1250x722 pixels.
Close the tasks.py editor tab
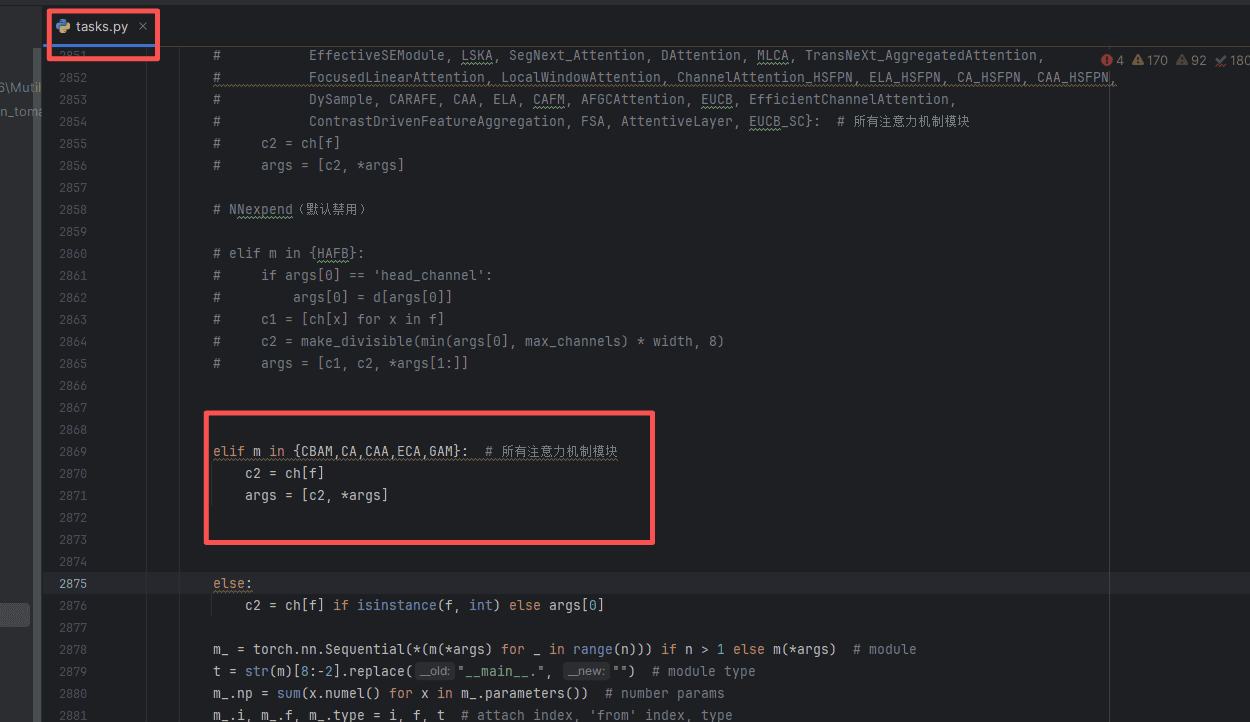pyautogui.click(x=143, y=27)
